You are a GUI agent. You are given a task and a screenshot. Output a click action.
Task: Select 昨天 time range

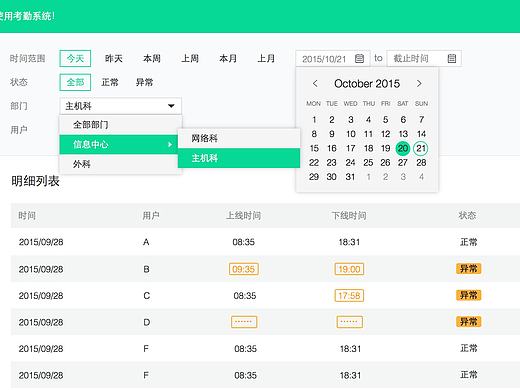coord(114,59)
